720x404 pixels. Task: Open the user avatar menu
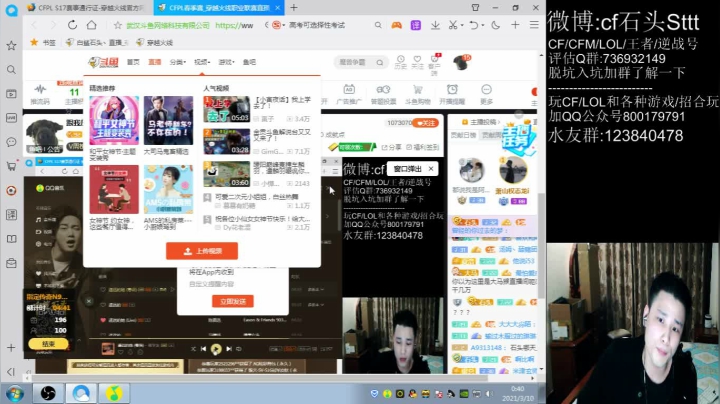coord(461,62)
